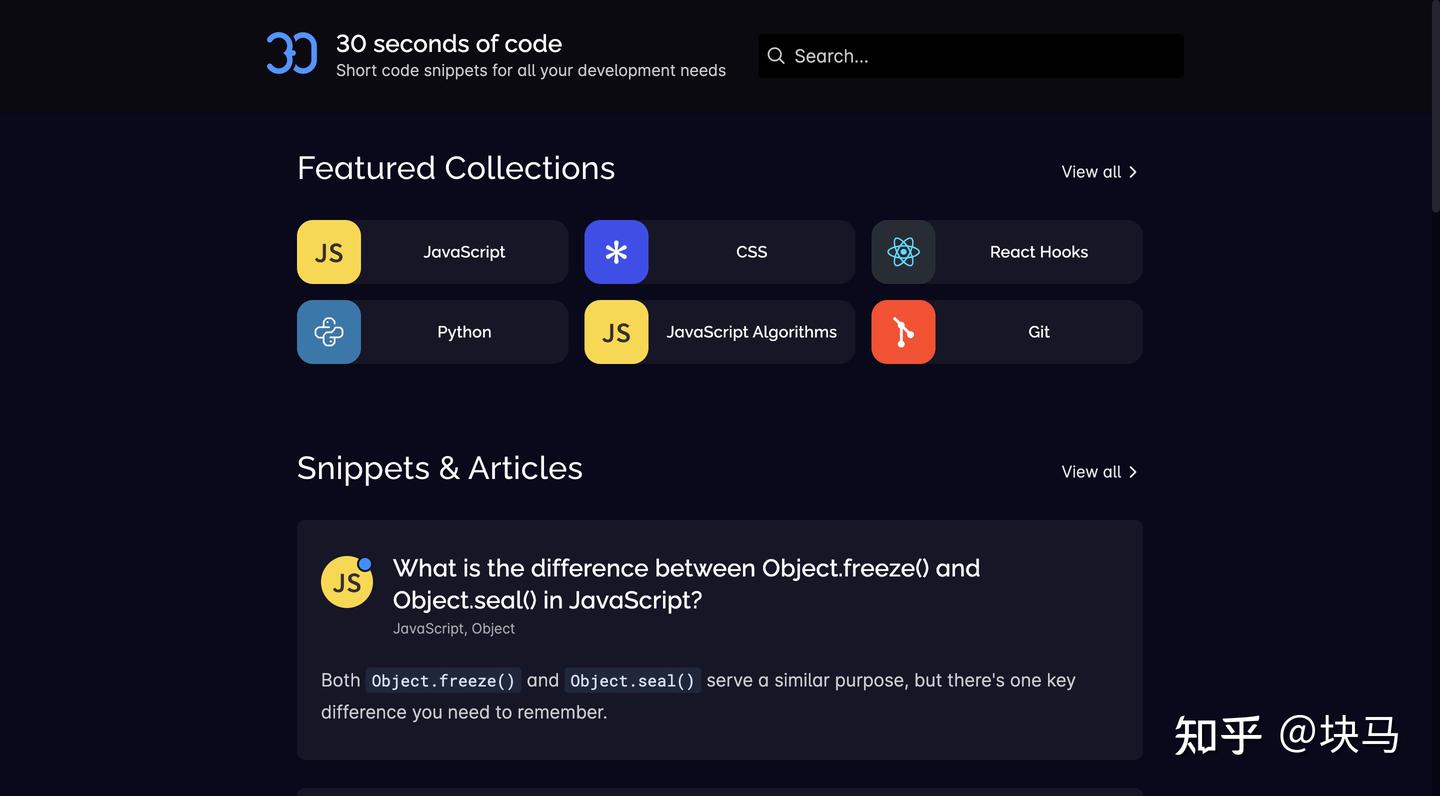This screenshot has height=796, width=1440.
Task: Click the yellow JS icon beside JavaScript
Action: click(329, 252)
